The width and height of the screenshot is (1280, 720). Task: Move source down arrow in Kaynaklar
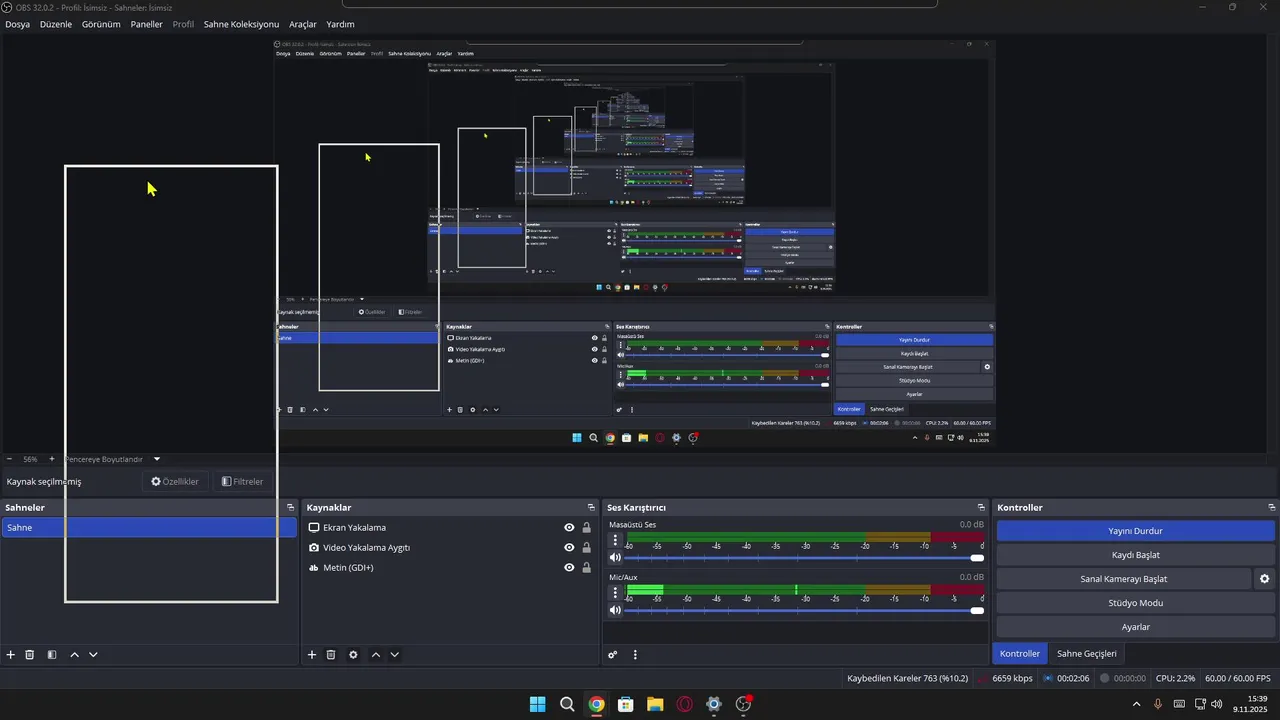click(395, 655)
